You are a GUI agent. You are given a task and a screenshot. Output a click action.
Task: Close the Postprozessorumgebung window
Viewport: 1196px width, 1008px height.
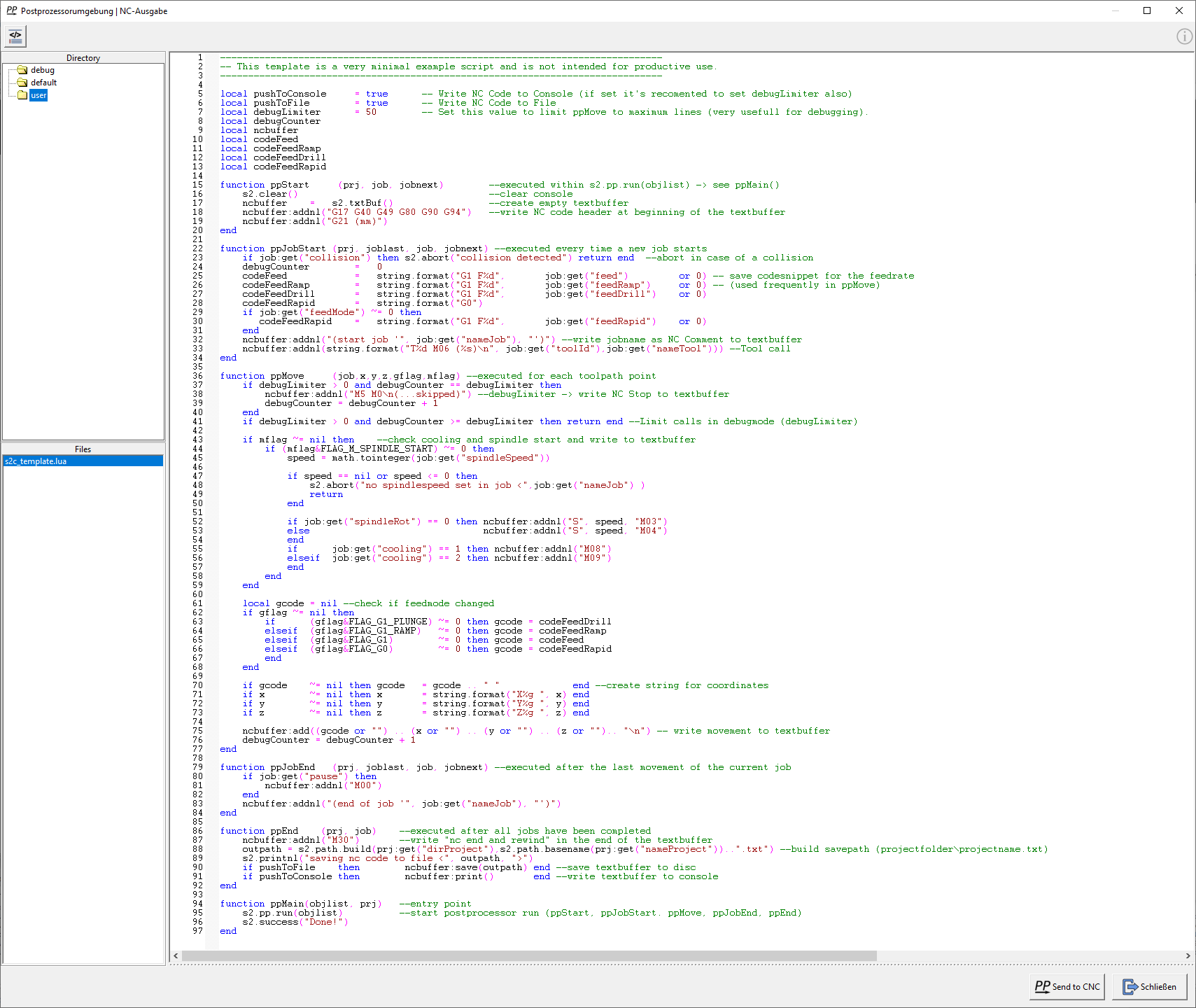[1179, 10]
